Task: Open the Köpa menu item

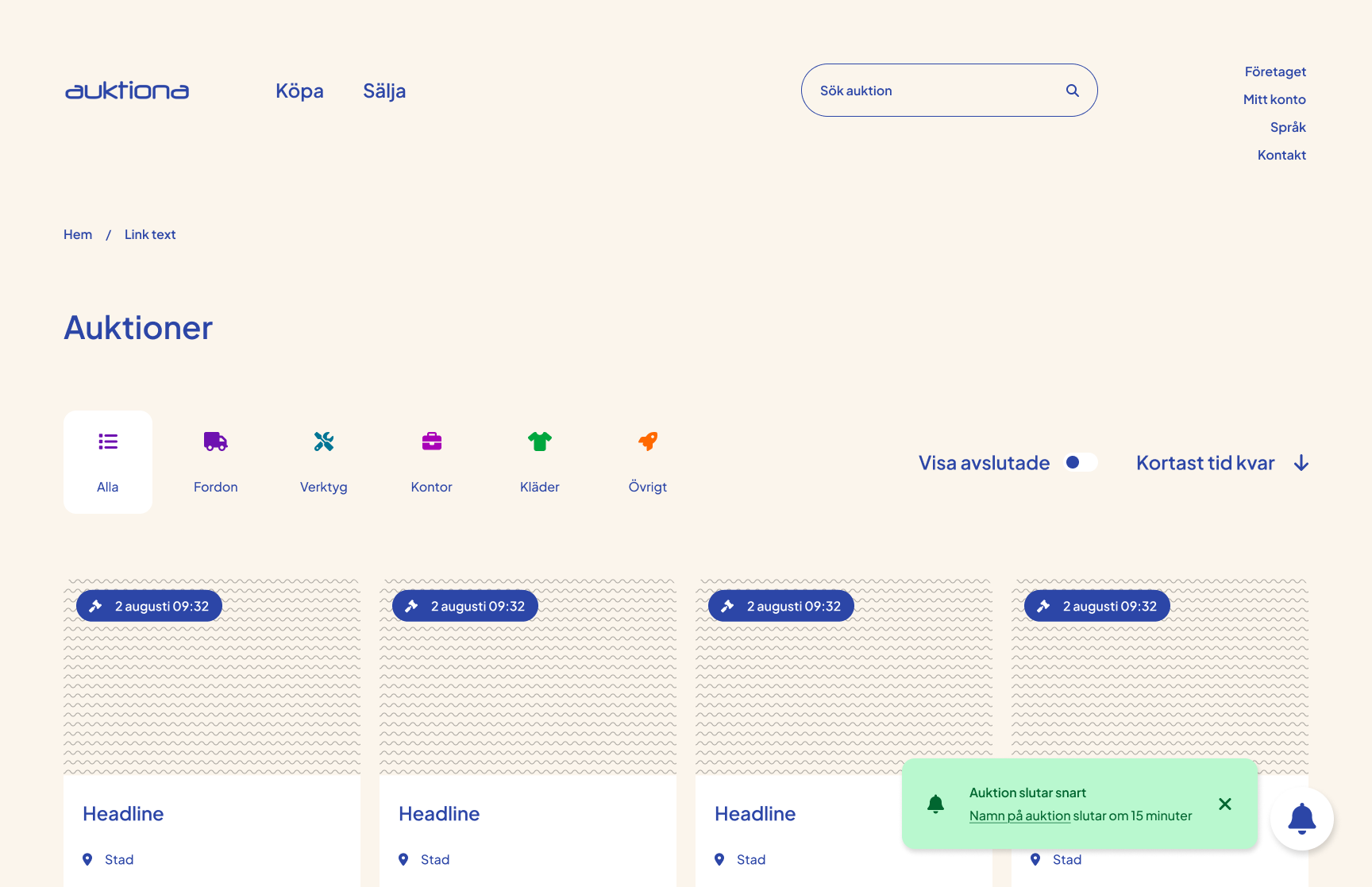Action: (299, 91)
